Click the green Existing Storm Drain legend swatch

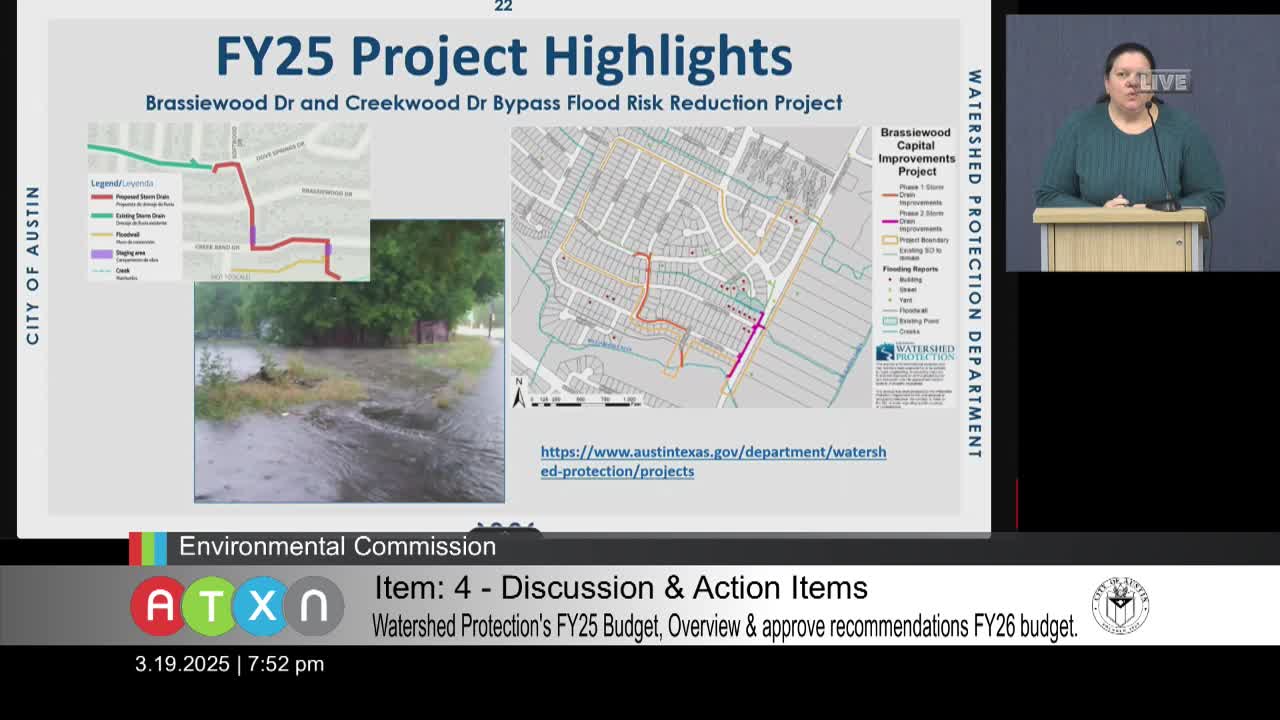[x=102, y=215]
